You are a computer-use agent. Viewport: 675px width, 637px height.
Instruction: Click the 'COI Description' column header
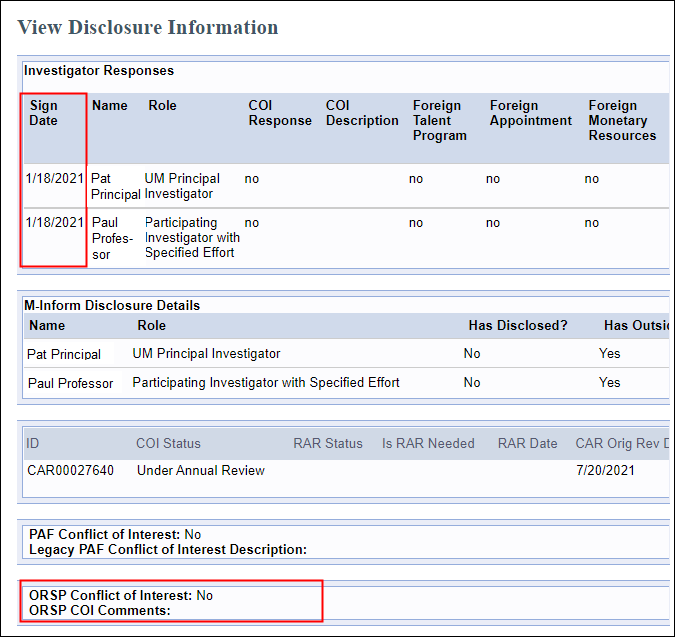pos(362,113)
